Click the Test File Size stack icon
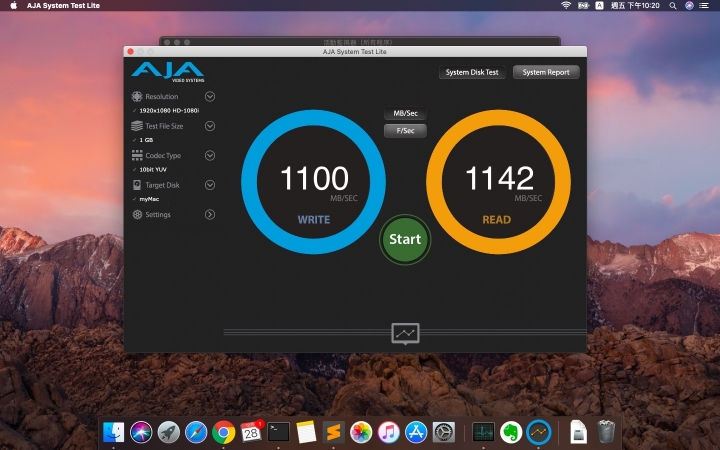The image size is (720, 450). (136, 126)
